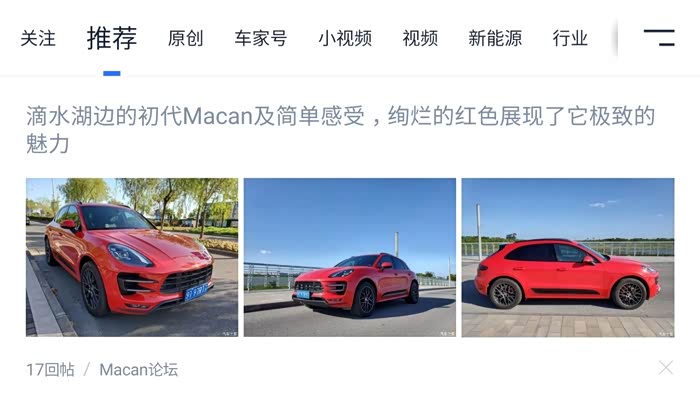Open the 新能源 tab
The image size is (700, 408).
tap(495, 38)
